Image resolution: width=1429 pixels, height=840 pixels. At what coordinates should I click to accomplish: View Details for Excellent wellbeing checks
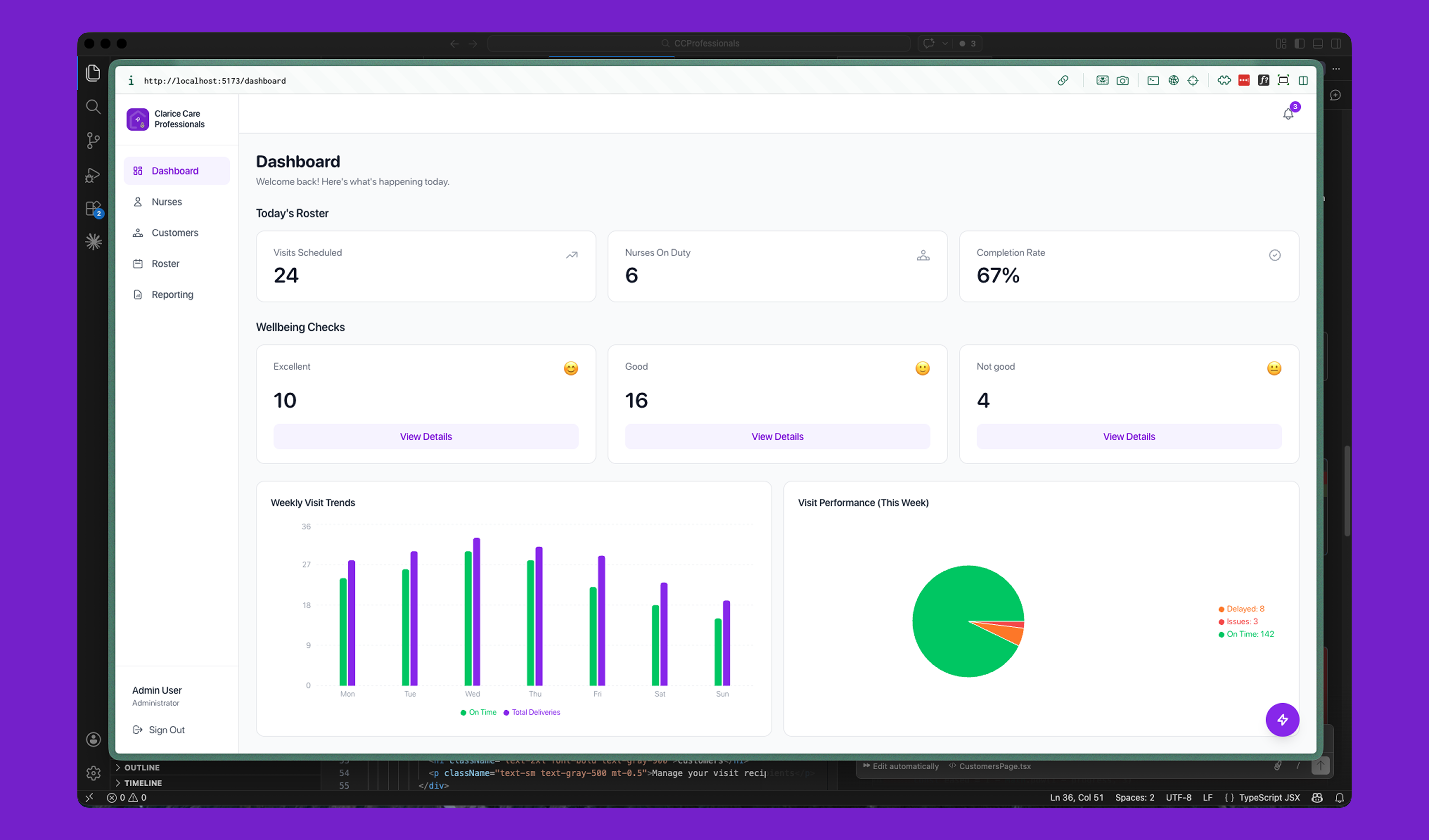click(x=425, y=437)
